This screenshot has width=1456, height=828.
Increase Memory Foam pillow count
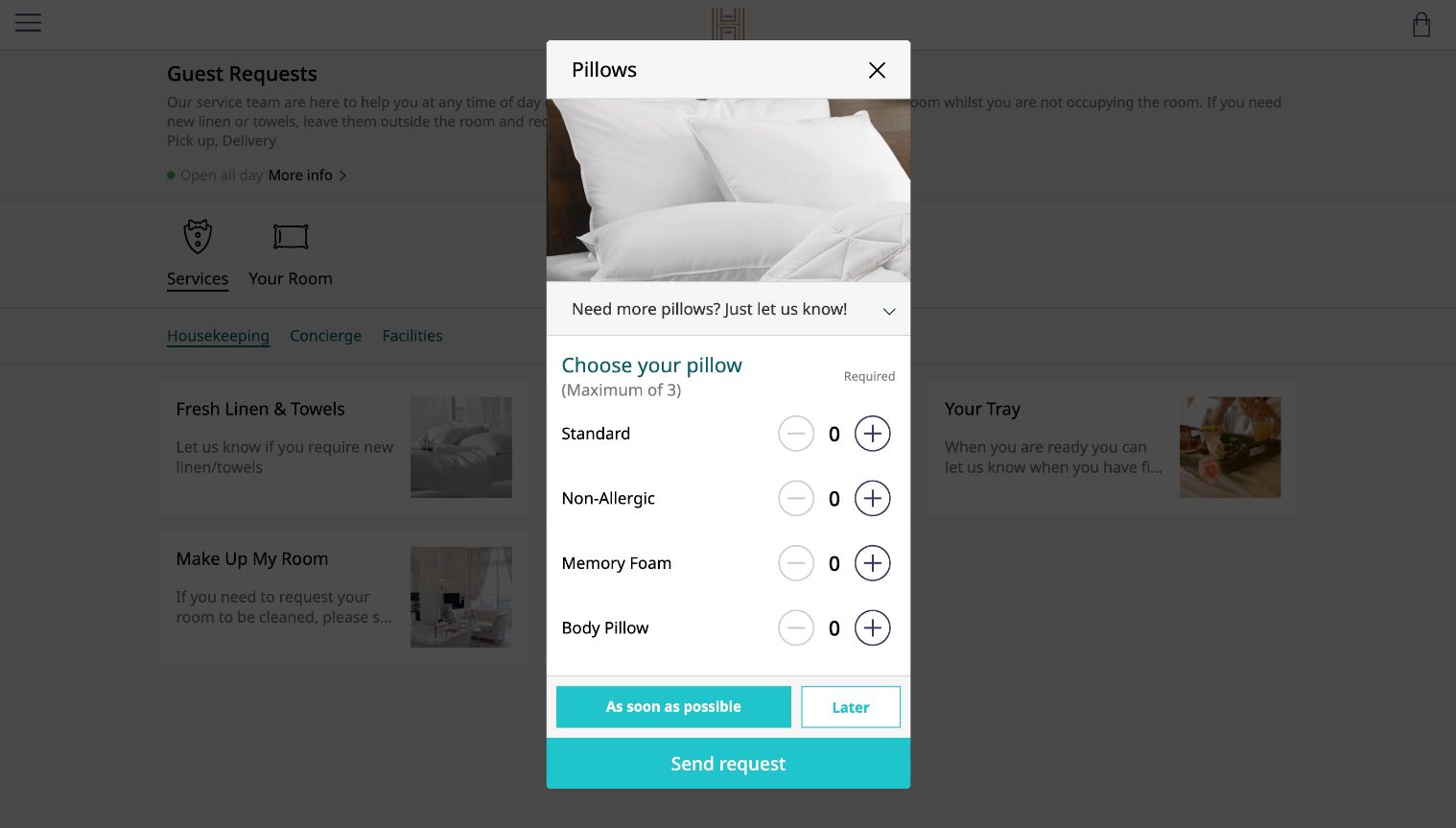[x=872, y=563]
